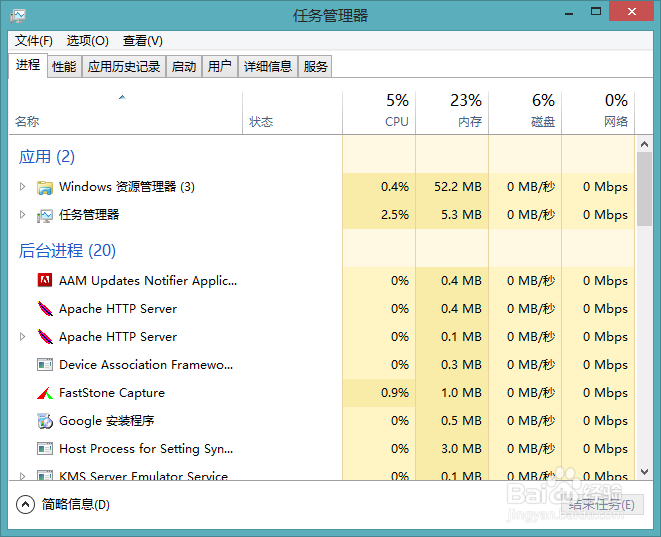Sort by the 状态 column header
Viewport: 661px width, 537px height.
(293, 113)
